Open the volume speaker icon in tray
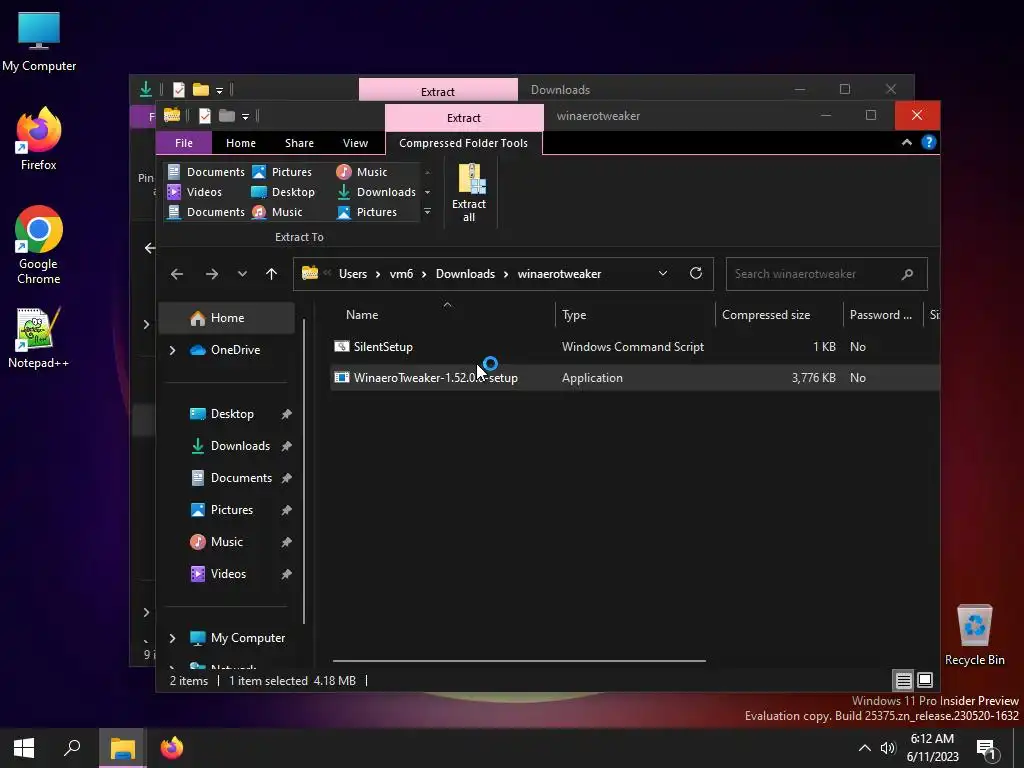Viewport: 1024px width, 768px height. click(x=888, y=748)
